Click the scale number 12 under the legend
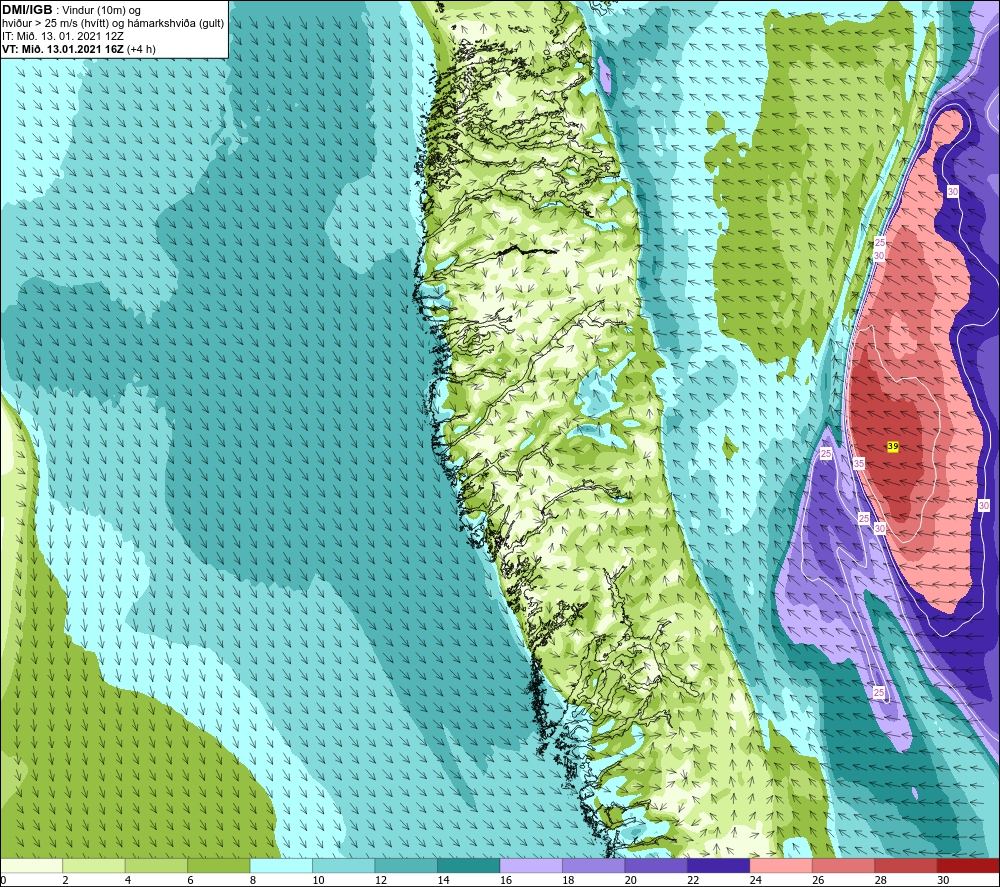The width and height of the screenshot is (1000, 887). [x=381, y=880]
